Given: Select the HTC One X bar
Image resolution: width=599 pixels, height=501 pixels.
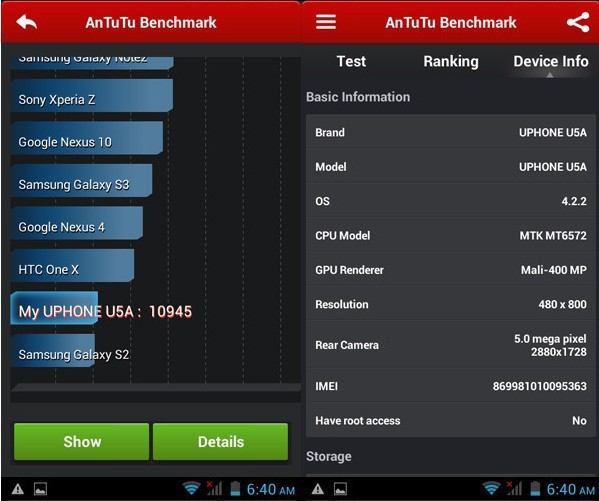Looking at the screenshot, I should (72, 266).
